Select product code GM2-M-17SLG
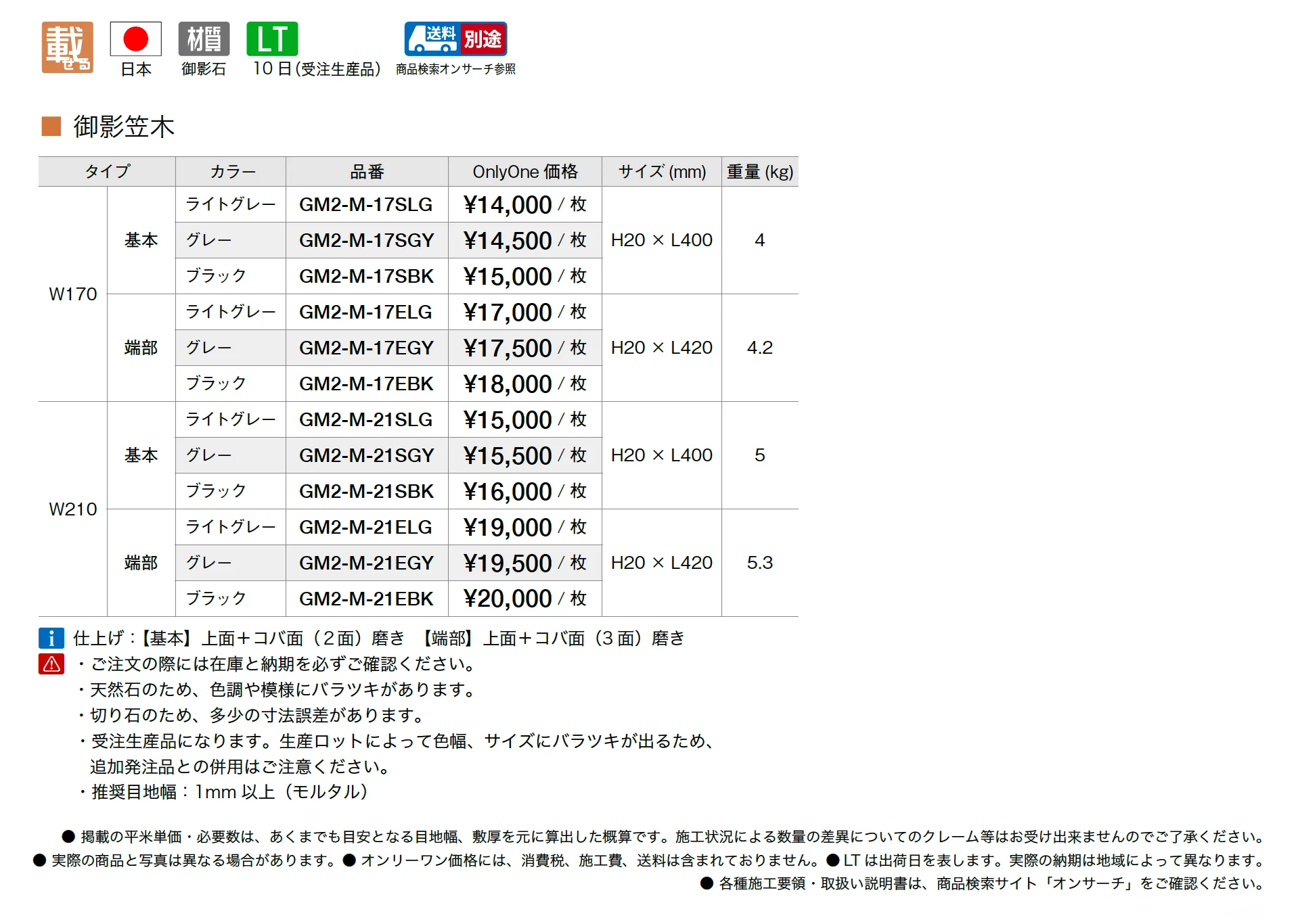Viewport: 1296px width, 924px height. point(366,204)
